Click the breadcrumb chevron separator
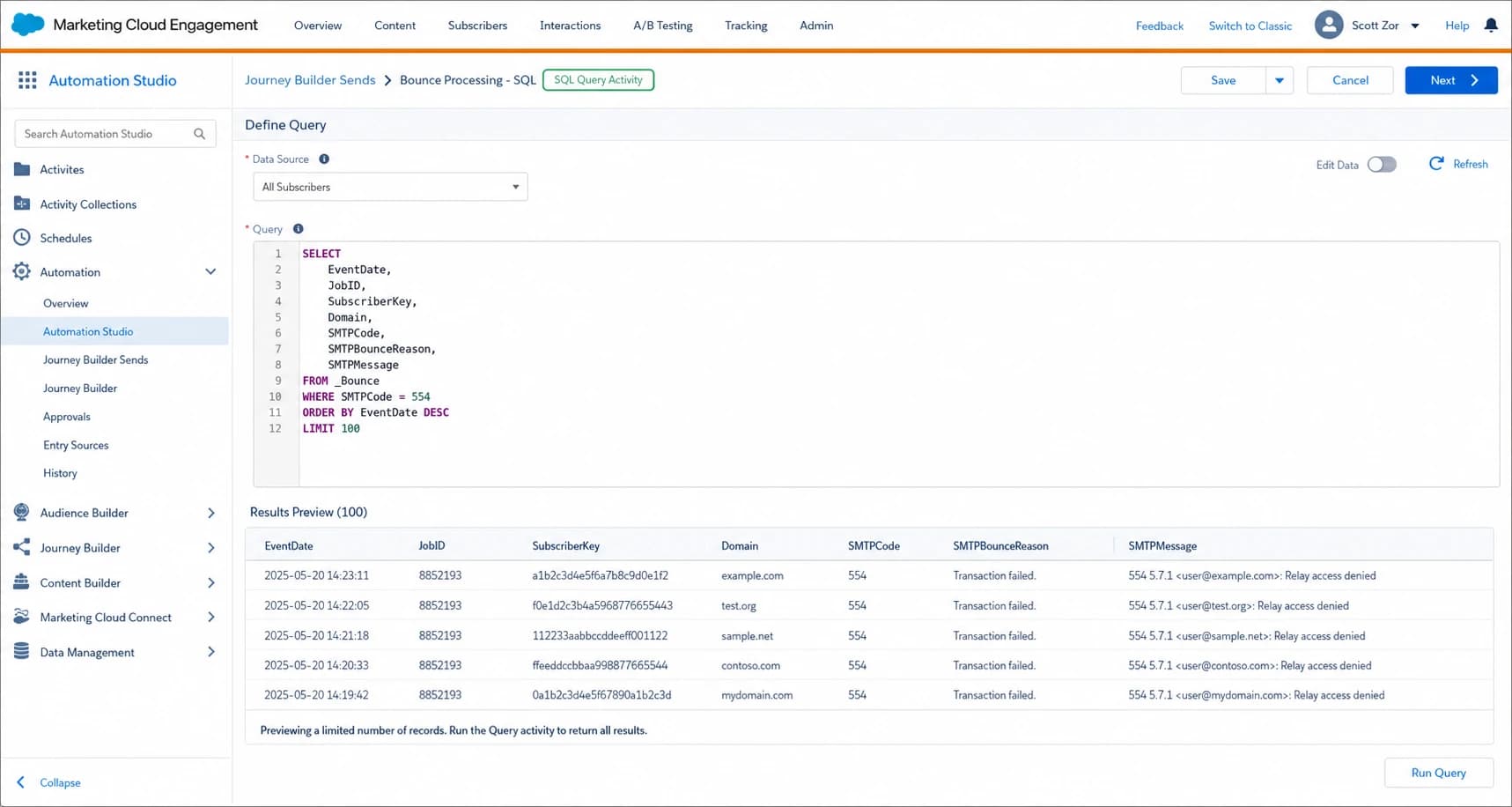 [x=387, y=80]
